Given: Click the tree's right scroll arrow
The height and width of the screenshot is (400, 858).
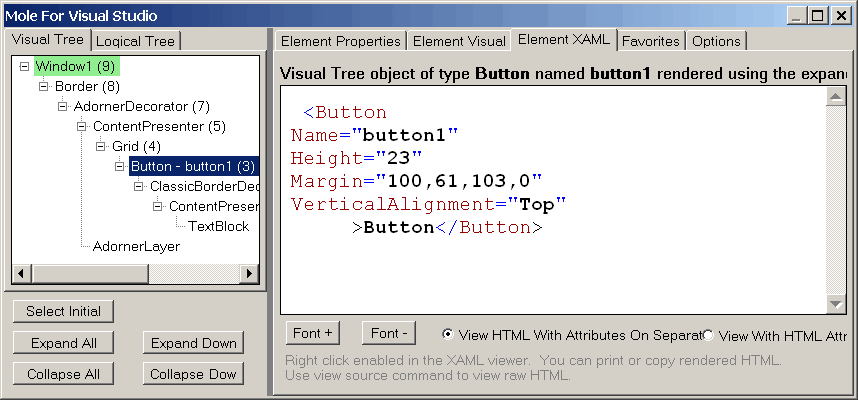Looking at the screenshot, I should tap(250, 273).
